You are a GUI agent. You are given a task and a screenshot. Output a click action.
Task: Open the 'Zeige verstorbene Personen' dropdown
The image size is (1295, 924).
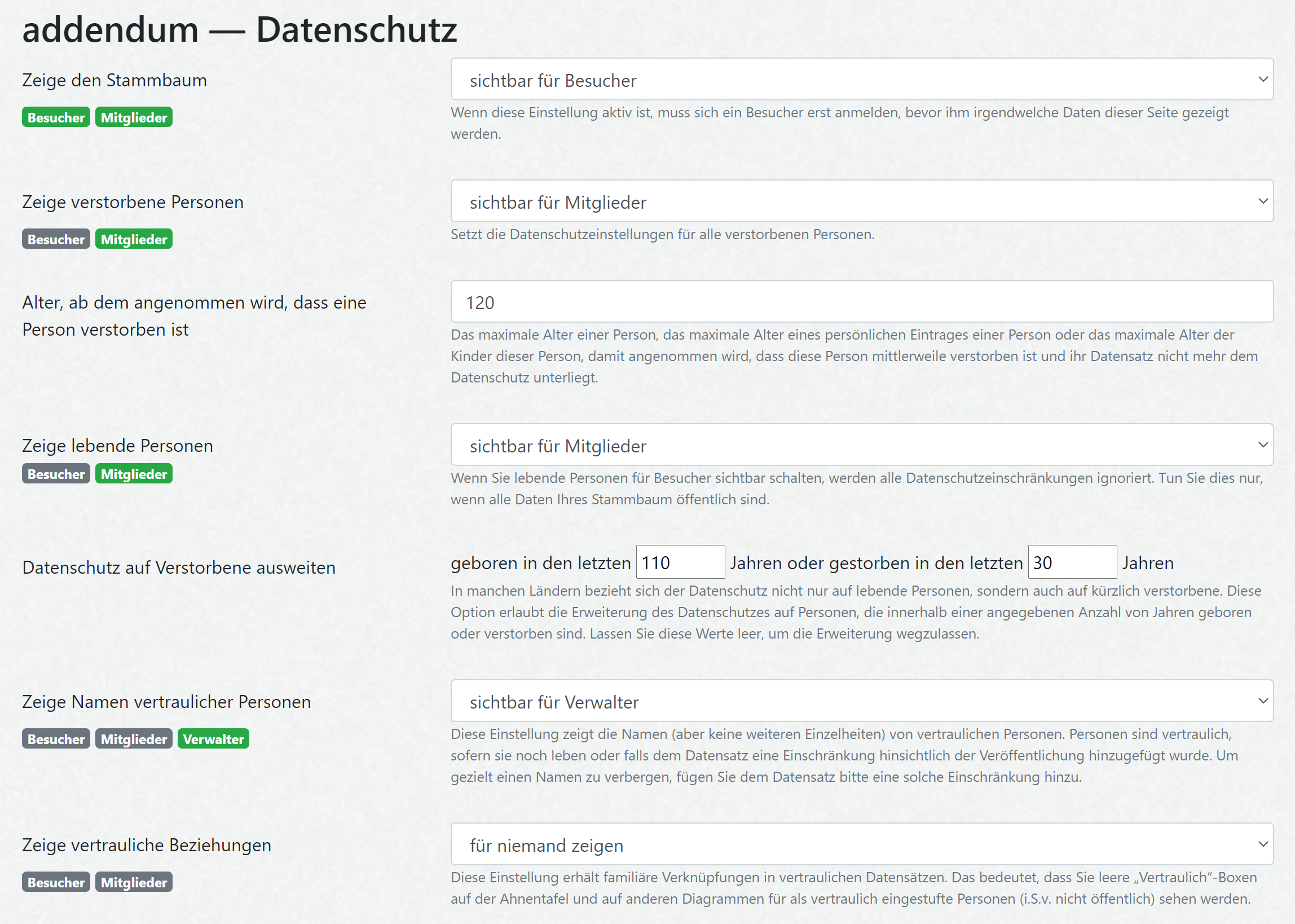click(x=861, y=201)
